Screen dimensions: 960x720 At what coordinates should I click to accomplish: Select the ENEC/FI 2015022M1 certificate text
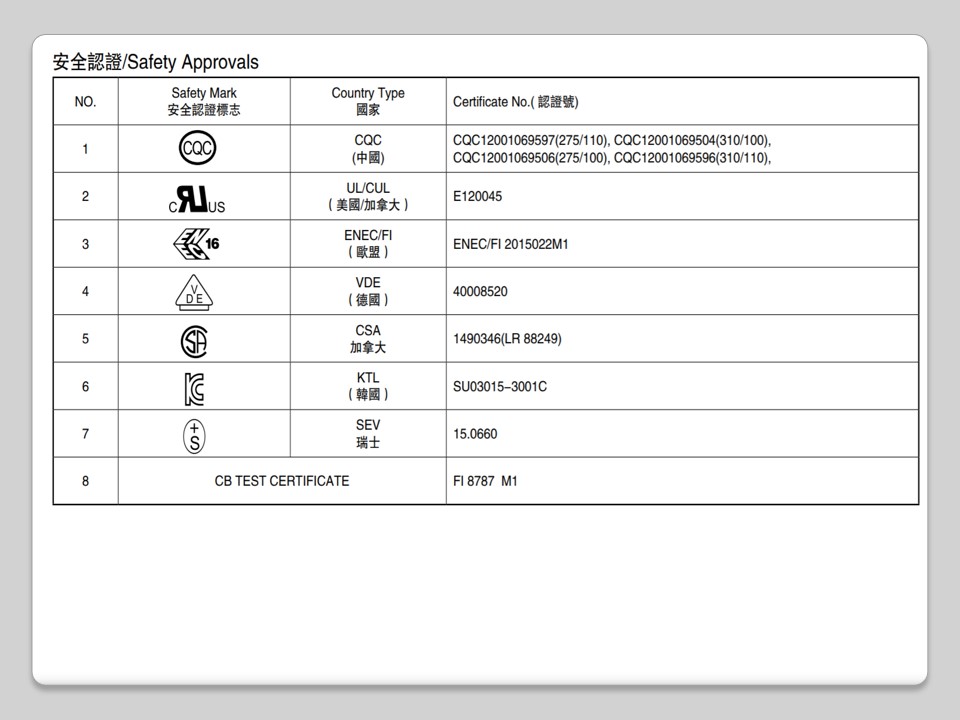[x=510, y=244]
